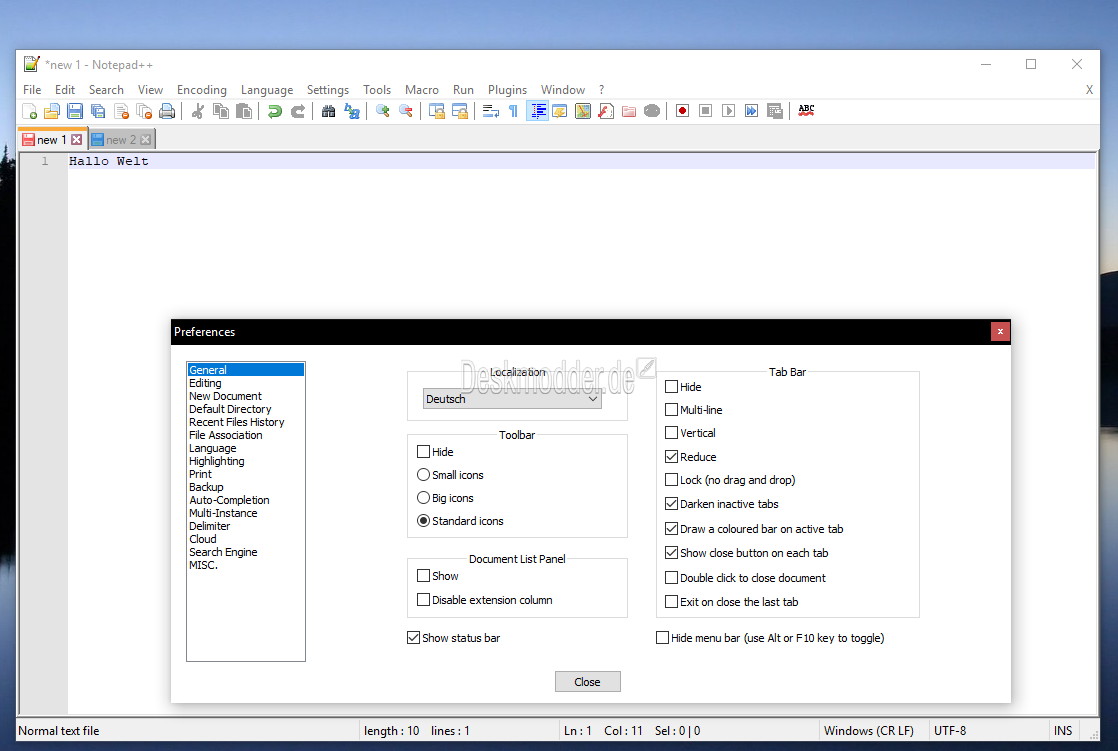
Task: Start macro recording with red dot icon
Action: [682, 111]
